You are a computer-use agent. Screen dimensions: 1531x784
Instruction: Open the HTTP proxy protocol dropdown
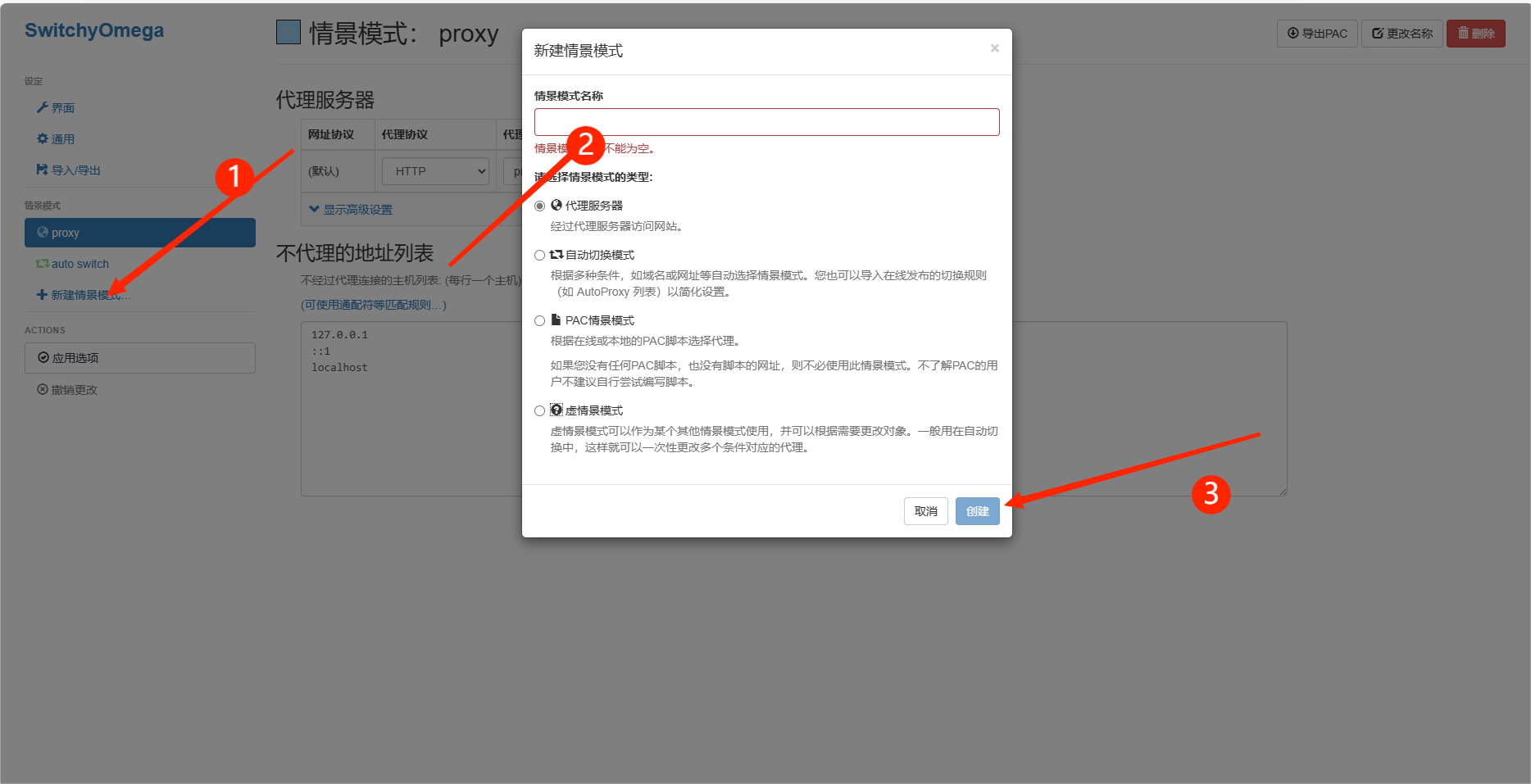pos(434,170)
